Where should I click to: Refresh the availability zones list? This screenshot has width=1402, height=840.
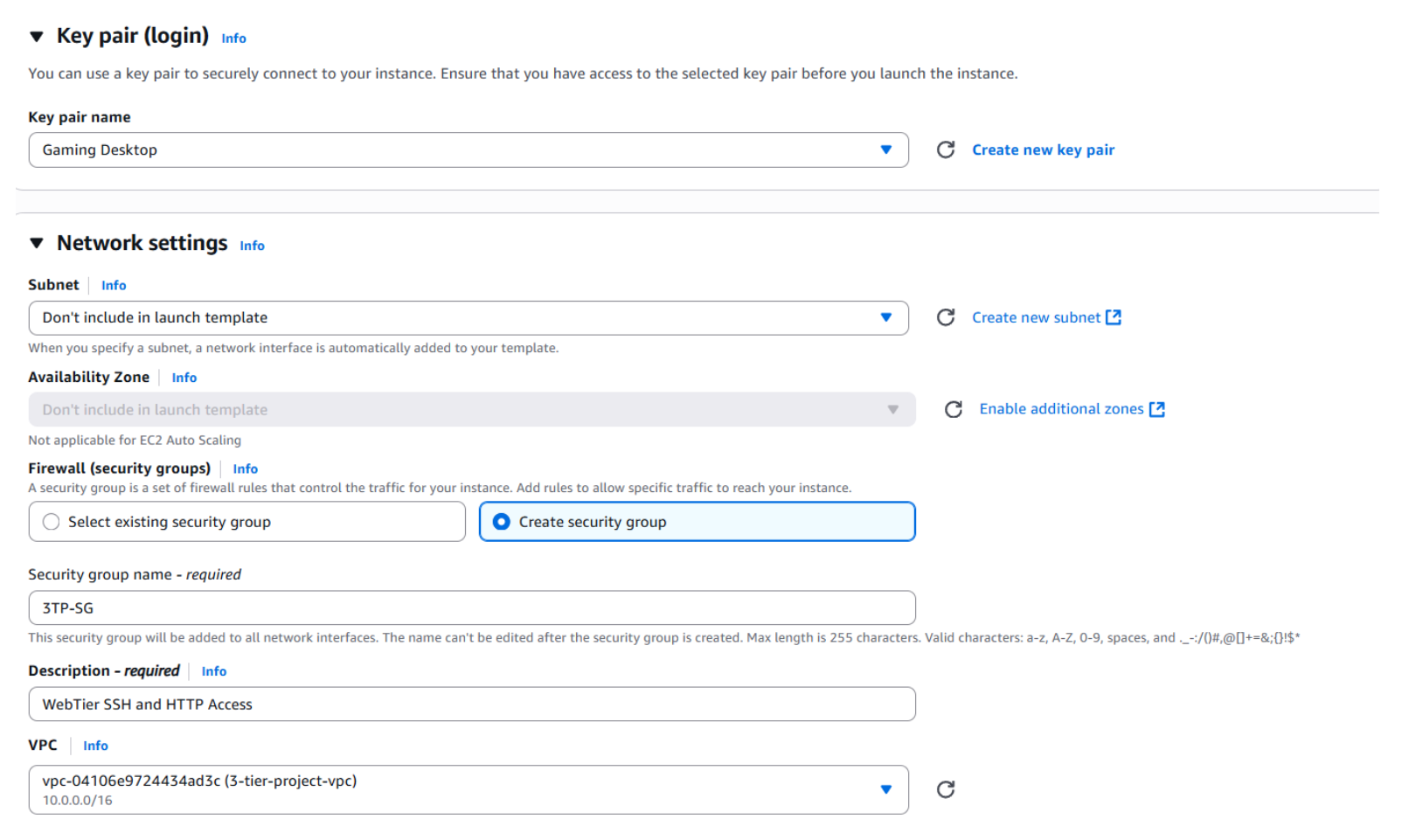coord(953,409)
